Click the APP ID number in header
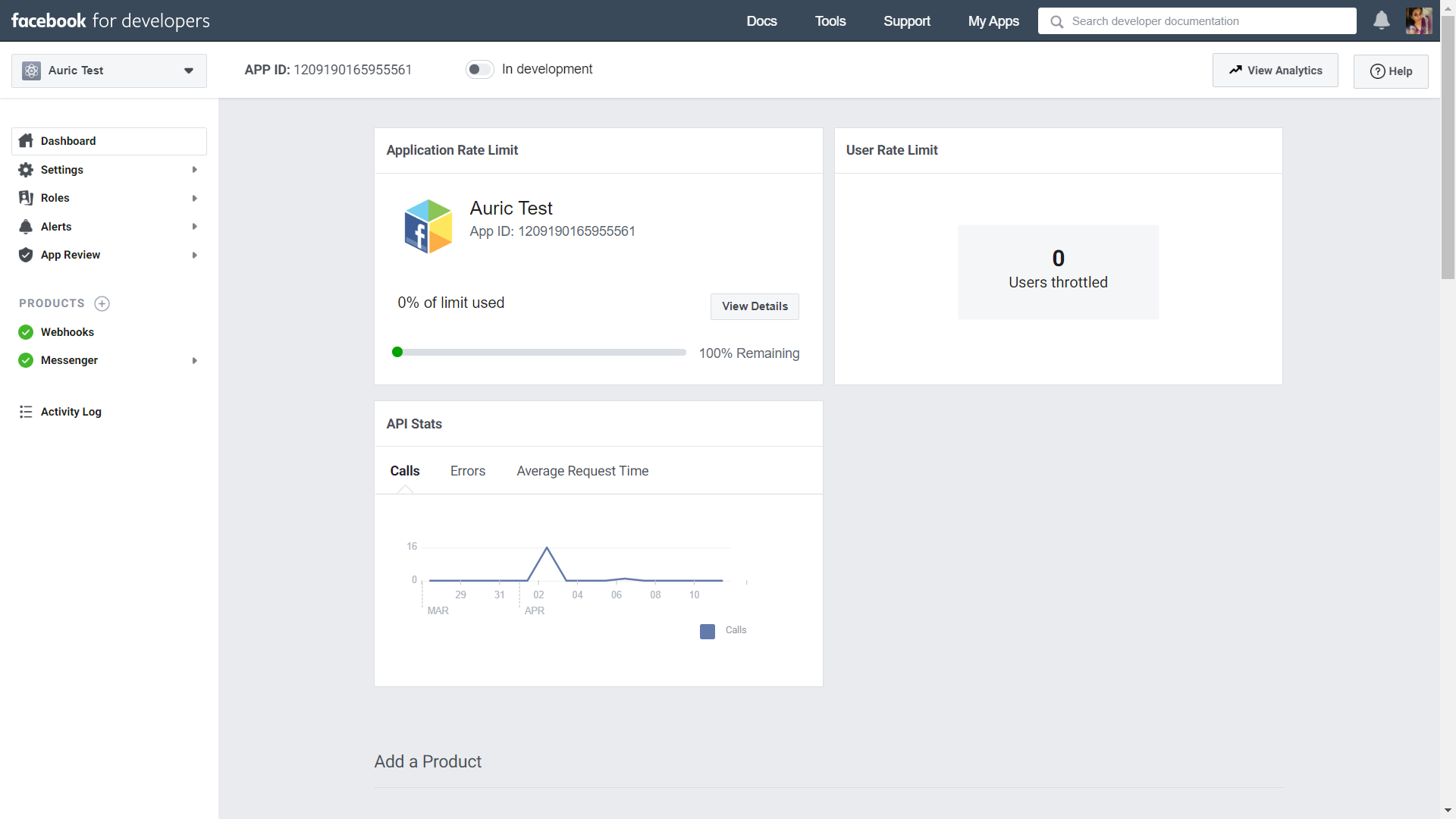The height and width of the screenshot is (819, 1456). 353,70
